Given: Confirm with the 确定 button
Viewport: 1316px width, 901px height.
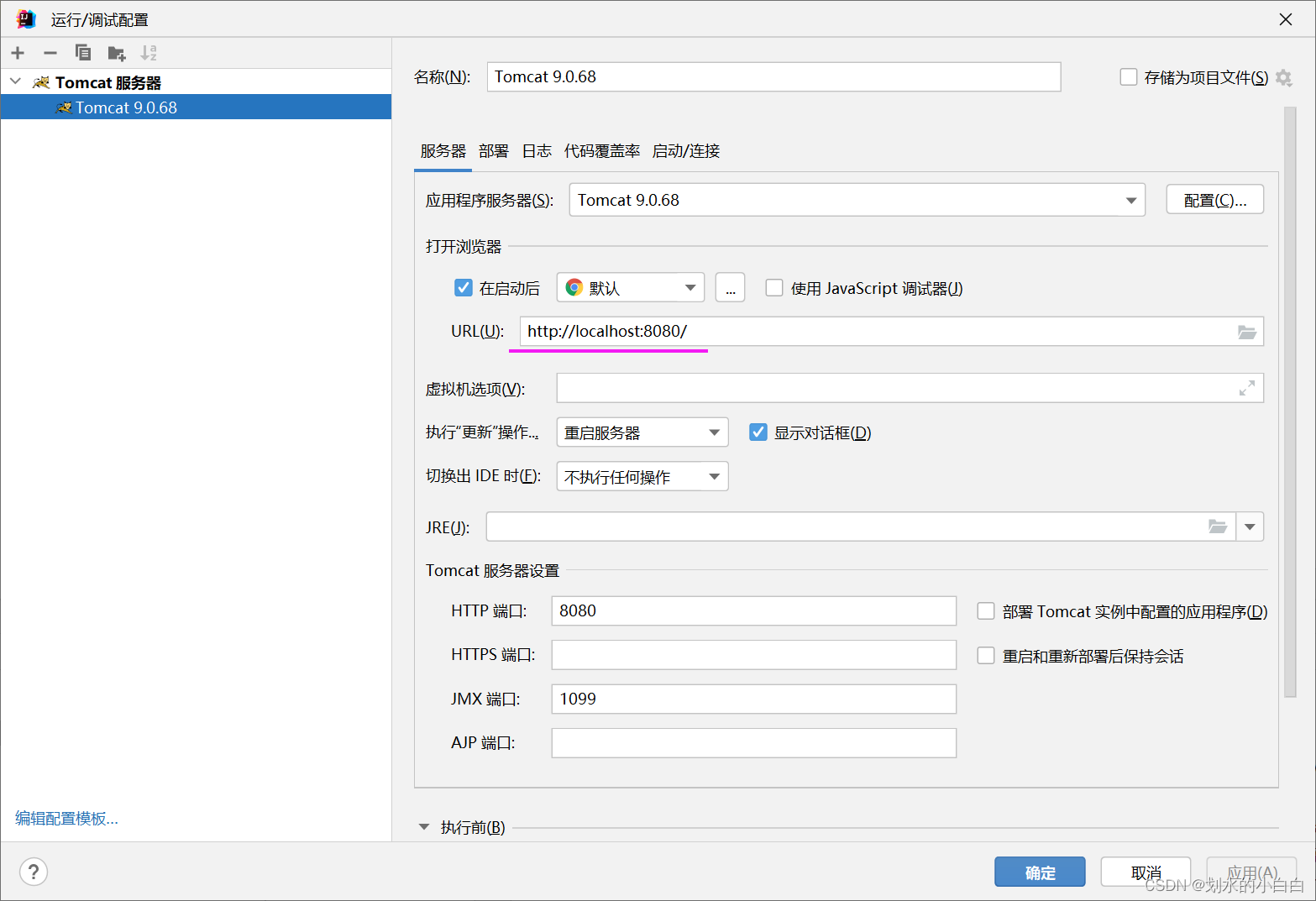Looking at the screenshot, I should [1041, 872].
